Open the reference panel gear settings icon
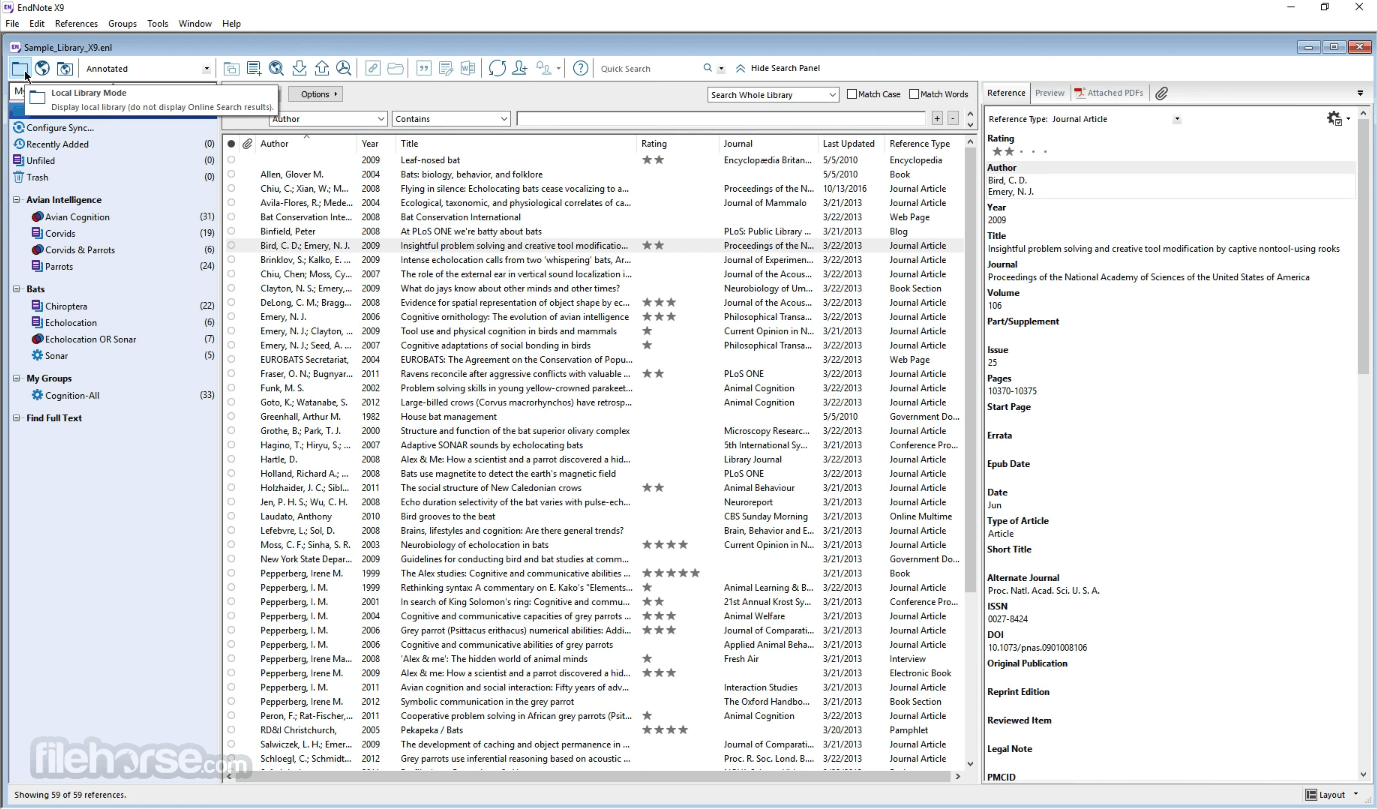This screenshot has height=809, width=1377. point(1334,119)
